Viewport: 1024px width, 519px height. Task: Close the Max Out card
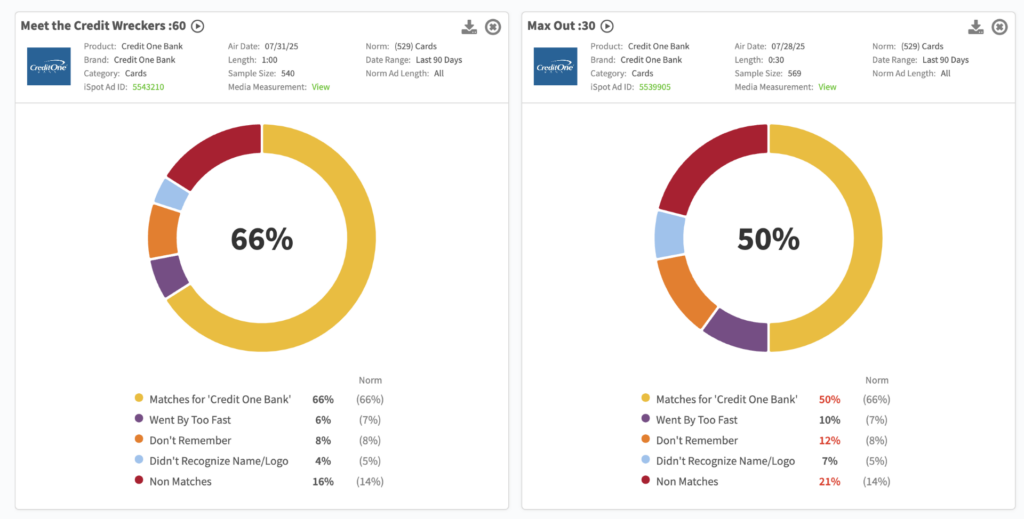(x=999, y=27)
